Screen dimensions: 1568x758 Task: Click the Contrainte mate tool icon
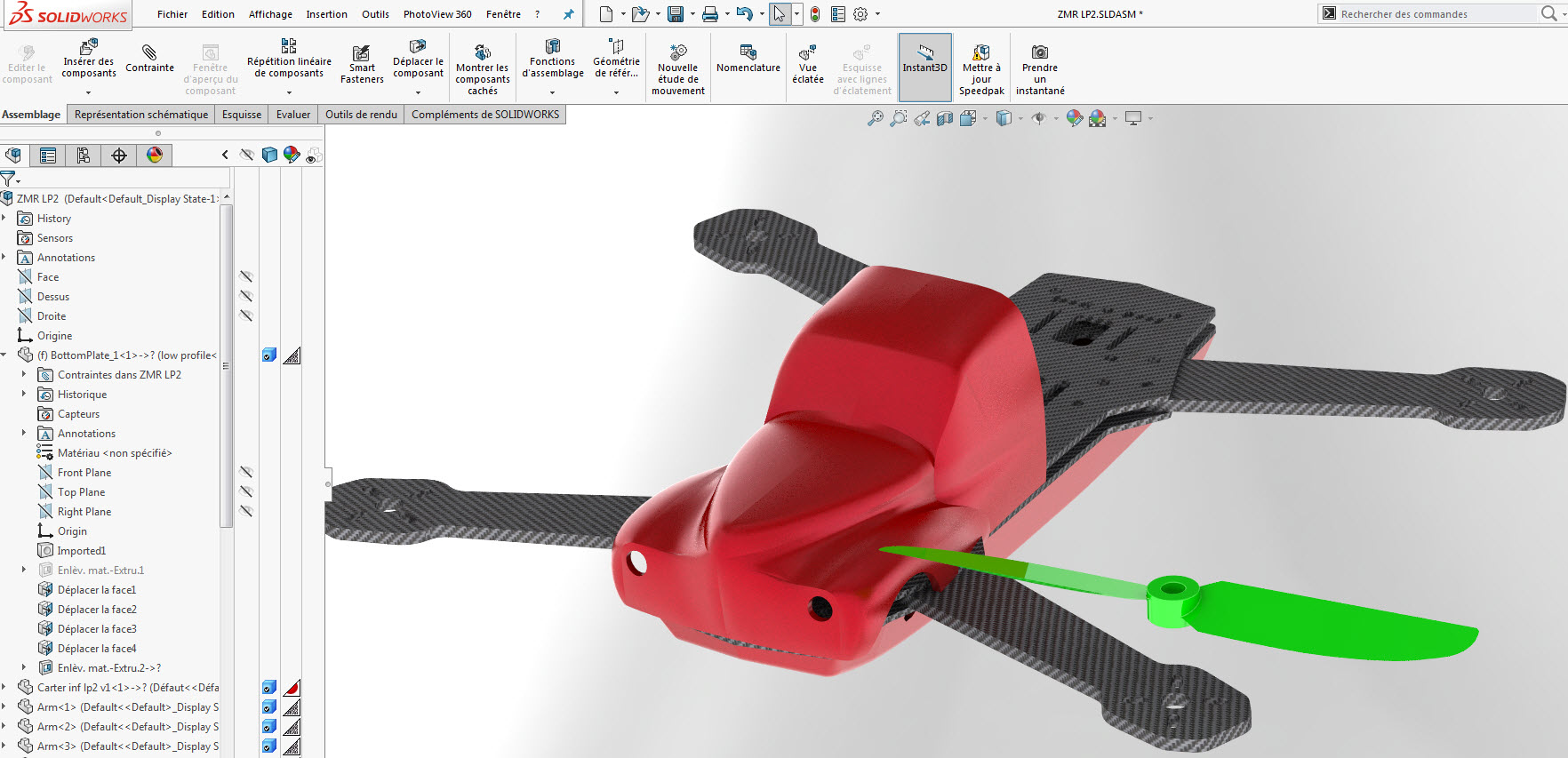tap(149, 52)
